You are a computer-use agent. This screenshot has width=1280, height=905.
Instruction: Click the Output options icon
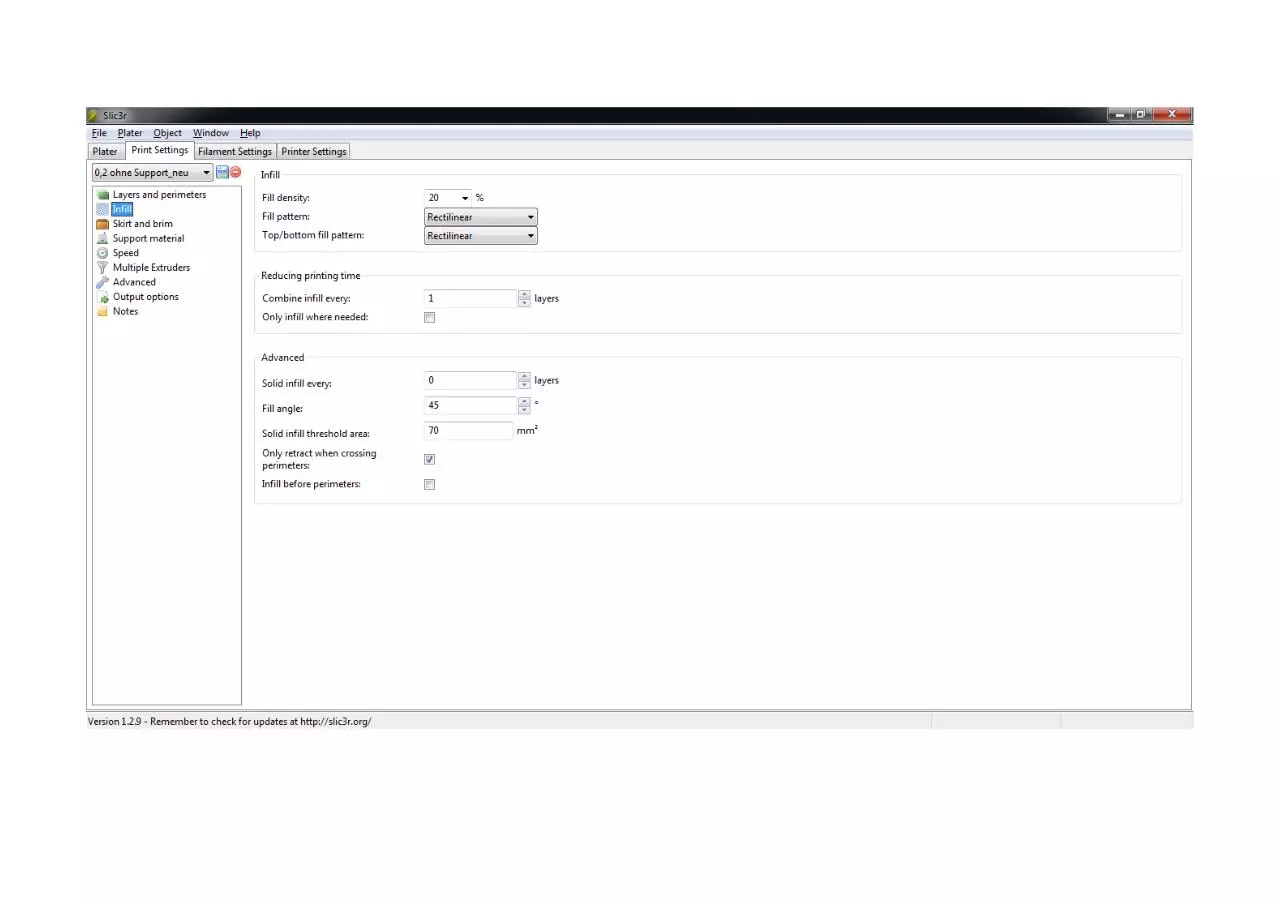[x=102, y=297]
